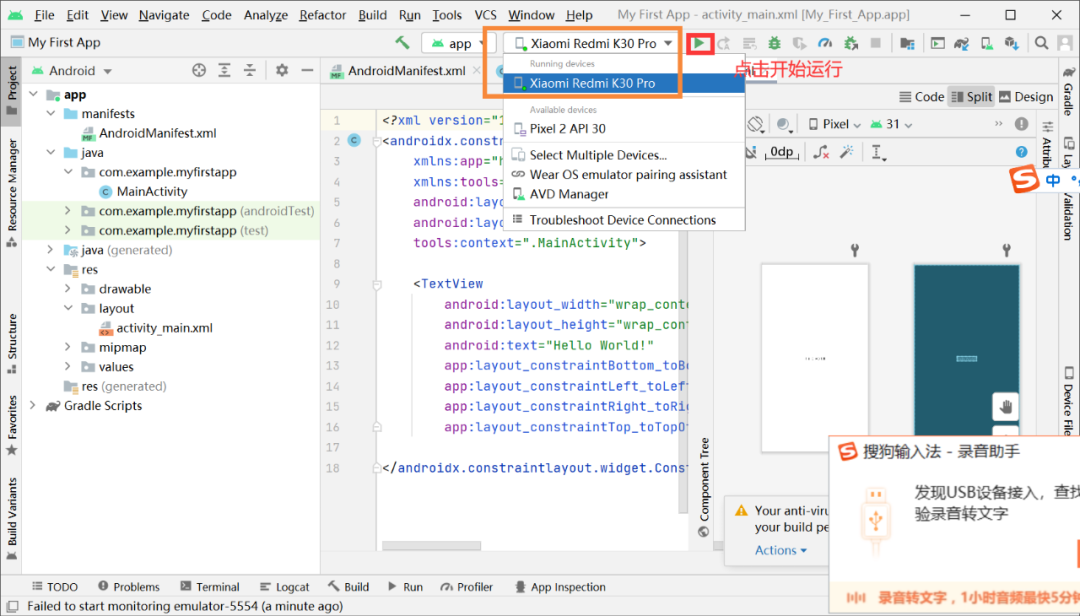Open the 0dp default margins dropdown
The width and height of the screenshot is (1080, 616).
click(x=781, y=152)
